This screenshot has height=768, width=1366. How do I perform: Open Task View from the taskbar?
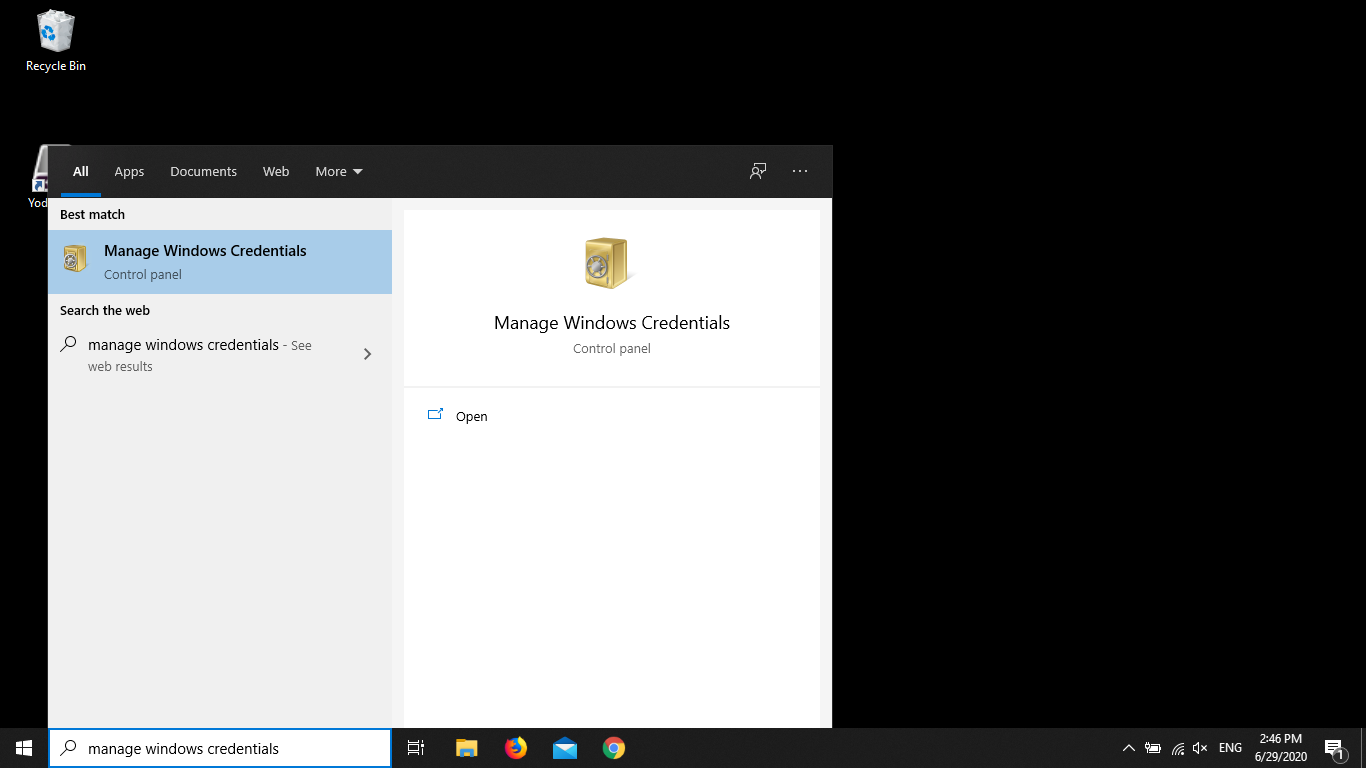416,748
